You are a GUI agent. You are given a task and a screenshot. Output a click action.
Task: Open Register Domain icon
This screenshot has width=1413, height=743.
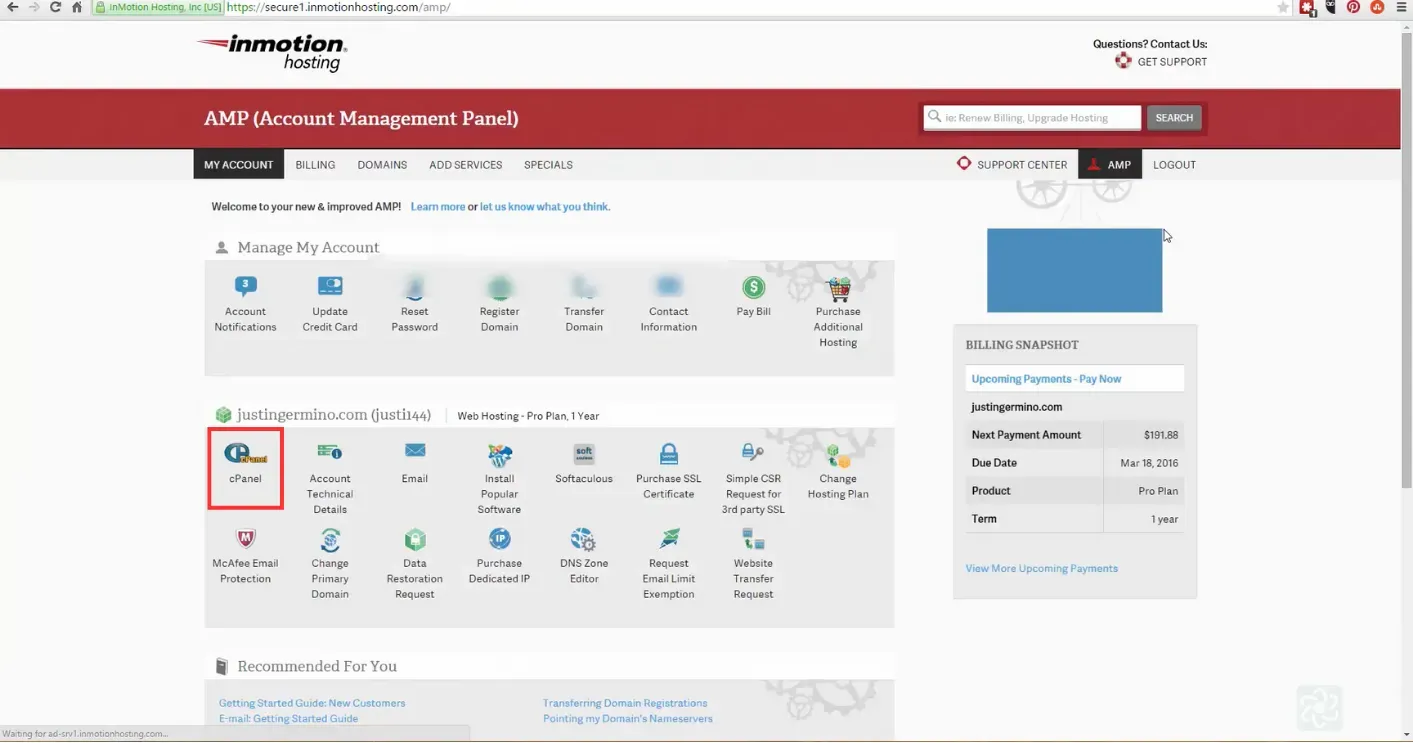click(499, 288)
